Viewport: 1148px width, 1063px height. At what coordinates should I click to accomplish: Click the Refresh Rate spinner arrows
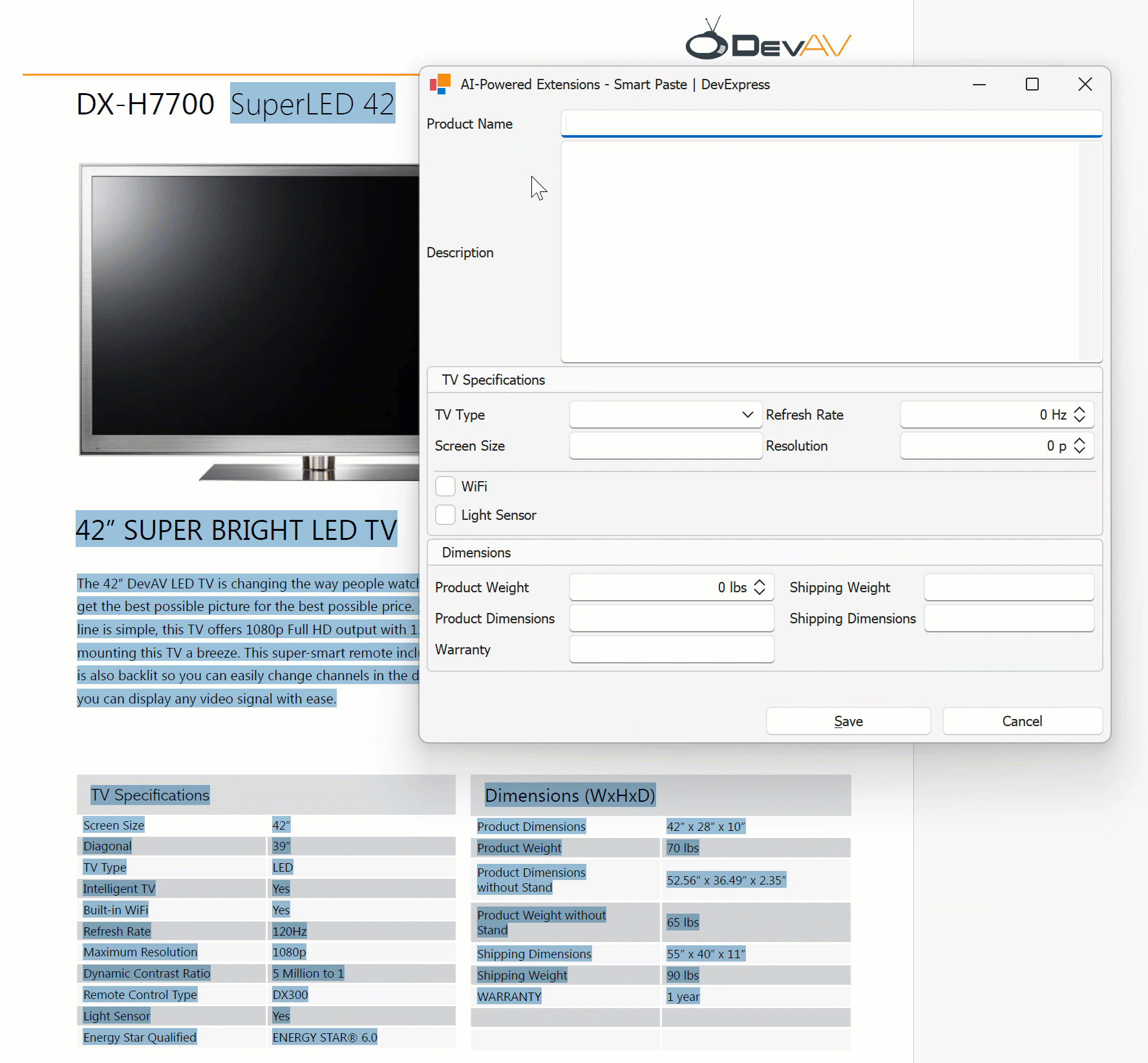(1079, 414)
